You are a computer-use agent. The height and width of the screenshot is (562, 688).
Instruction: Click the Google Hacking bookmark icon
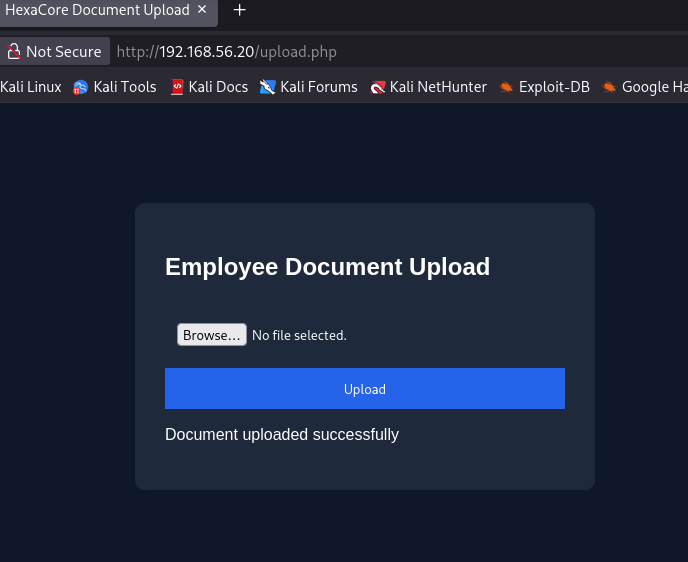tap(609, 87)
